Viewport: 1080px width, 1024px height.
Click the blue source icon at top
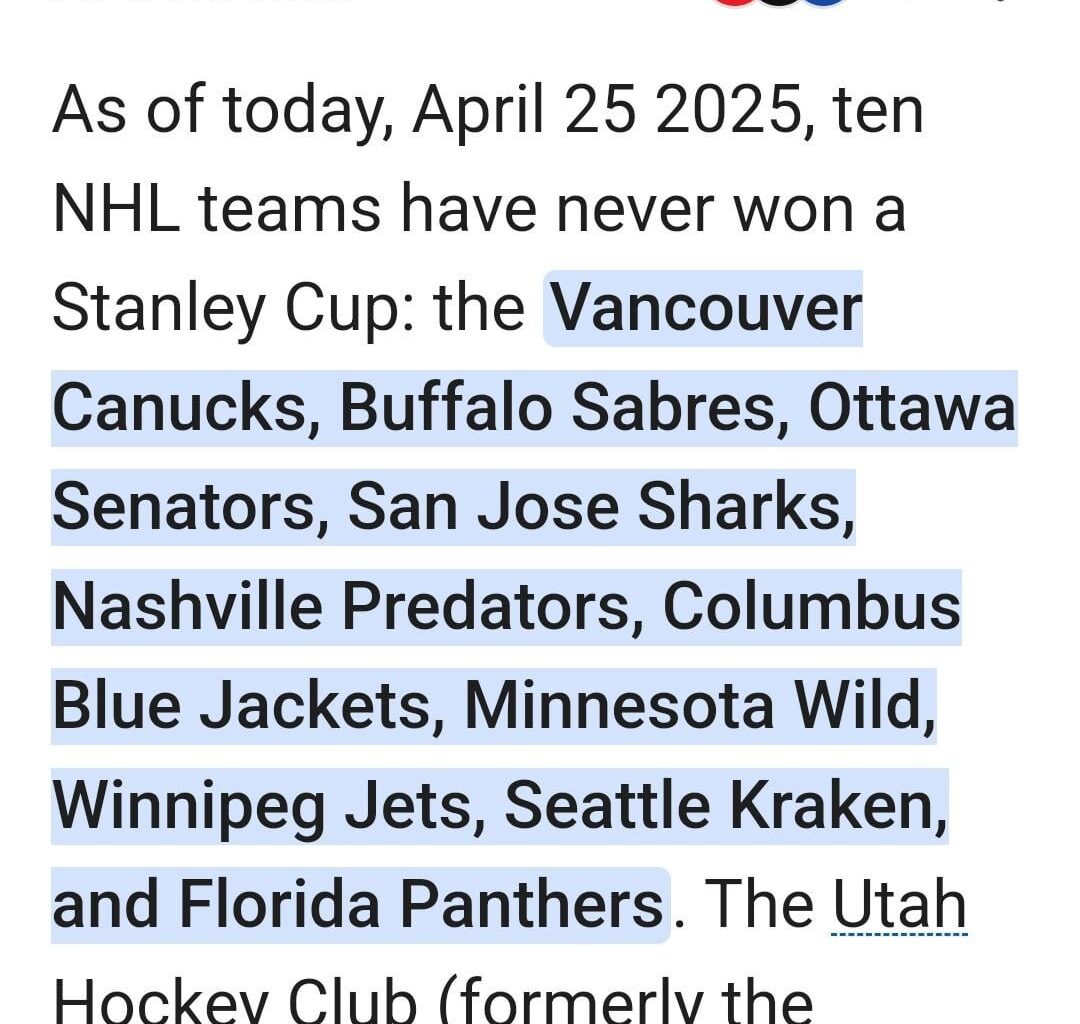click(824, 3)
